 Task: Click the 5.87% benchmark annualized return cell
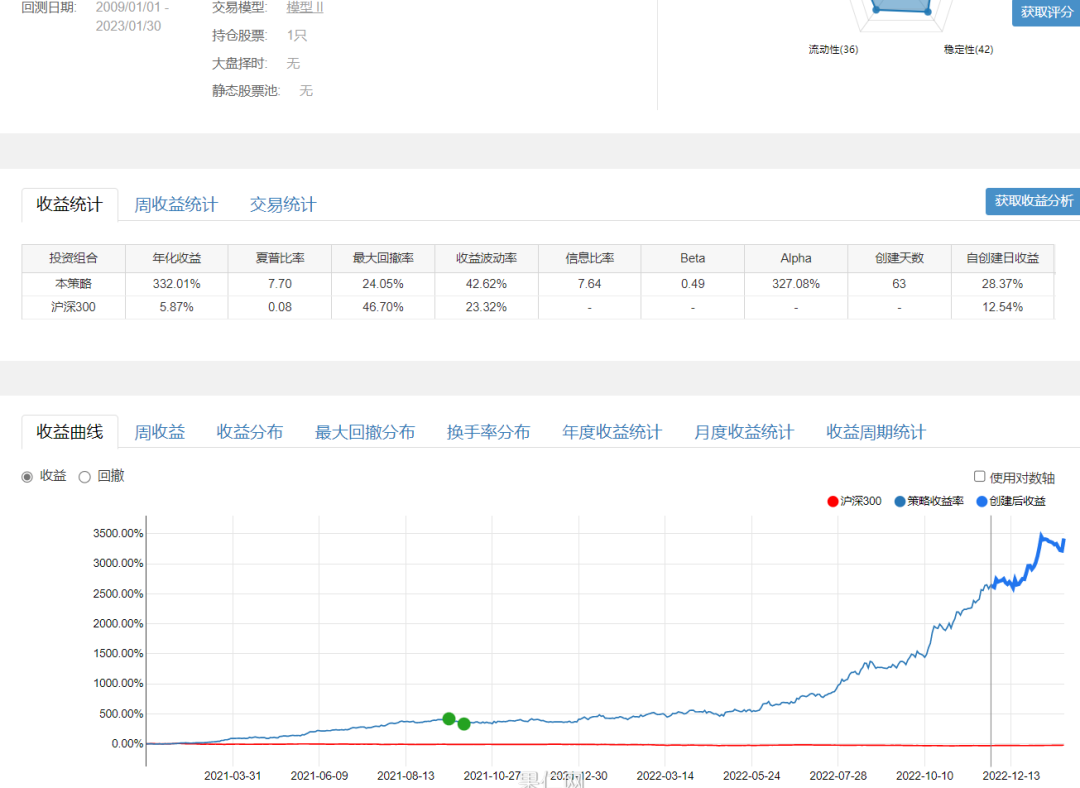[x=177, y=307]
